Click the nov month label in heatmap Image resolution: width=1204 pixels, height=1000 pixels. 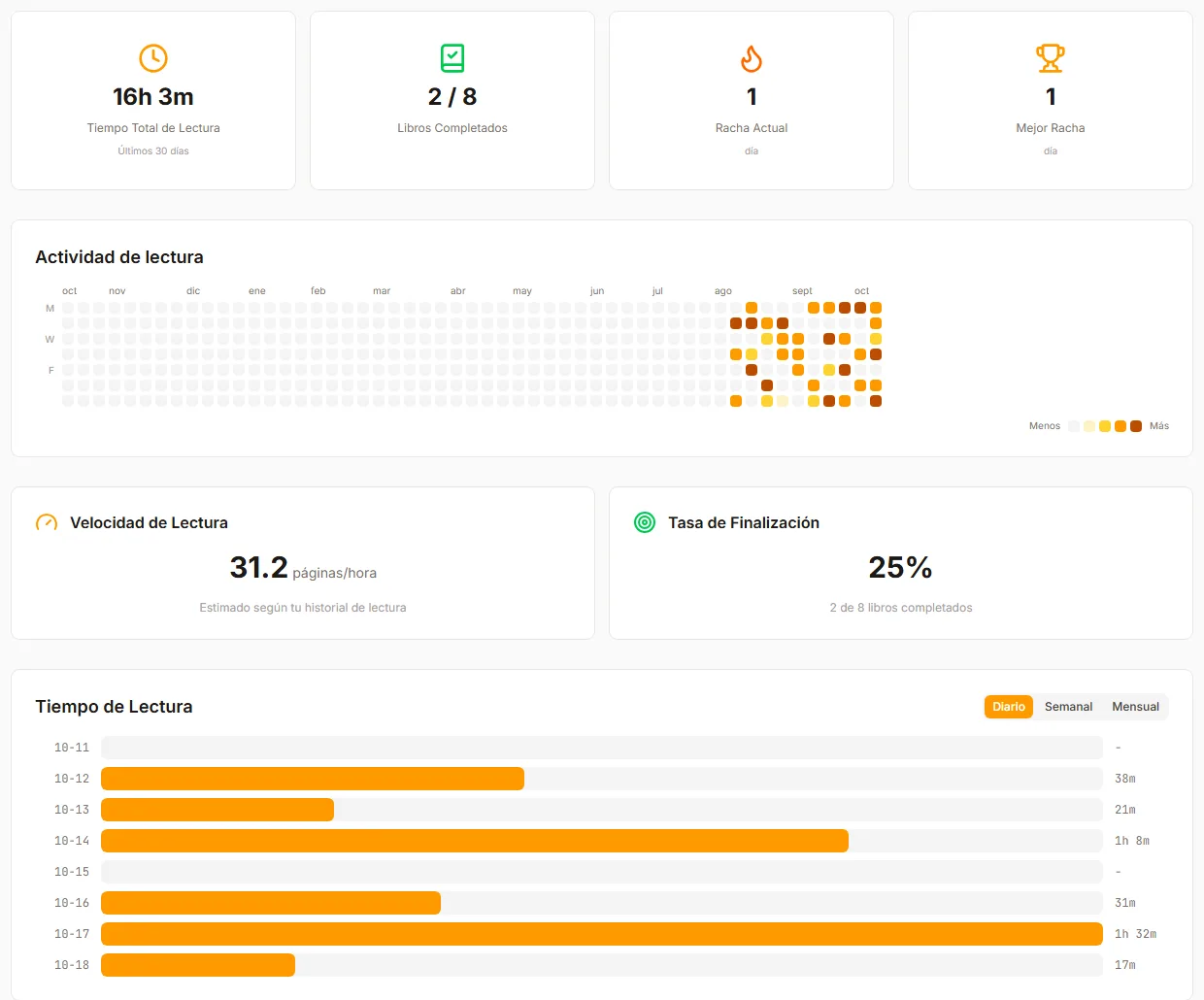coord(117,291)
